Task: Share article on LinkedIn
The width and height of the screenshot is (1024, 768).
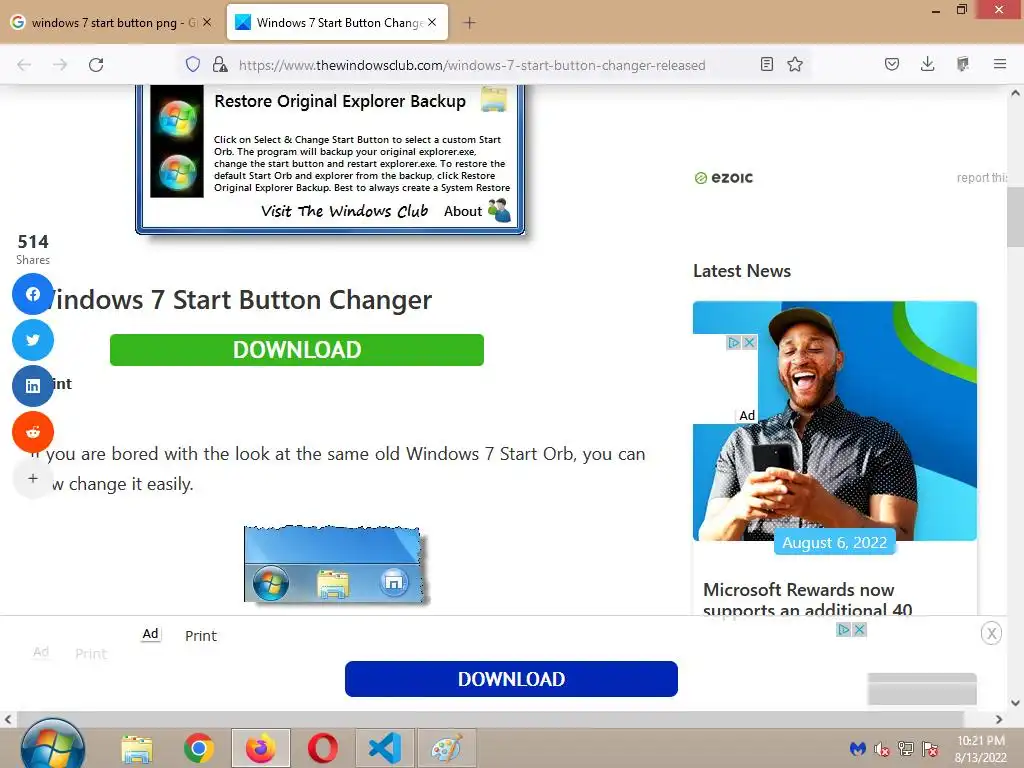Action: [33, 386]
